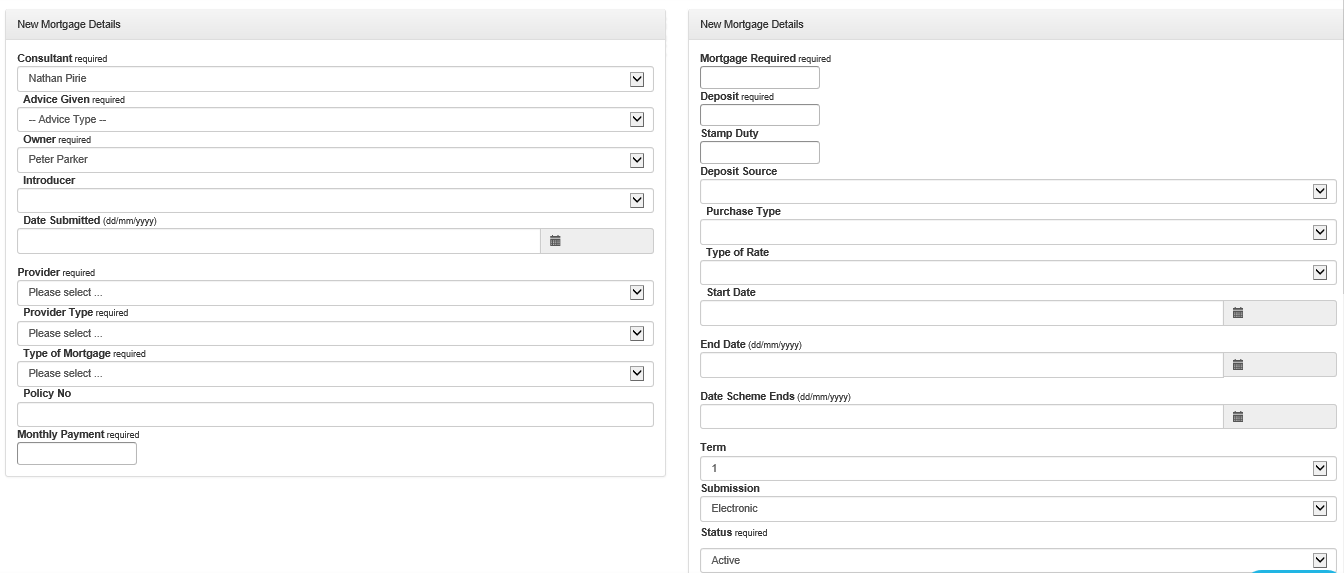Change the Submission method dropdown
Viewport: 1344px width, 573px height.
pyautogui.click(x=1018, y=509)
